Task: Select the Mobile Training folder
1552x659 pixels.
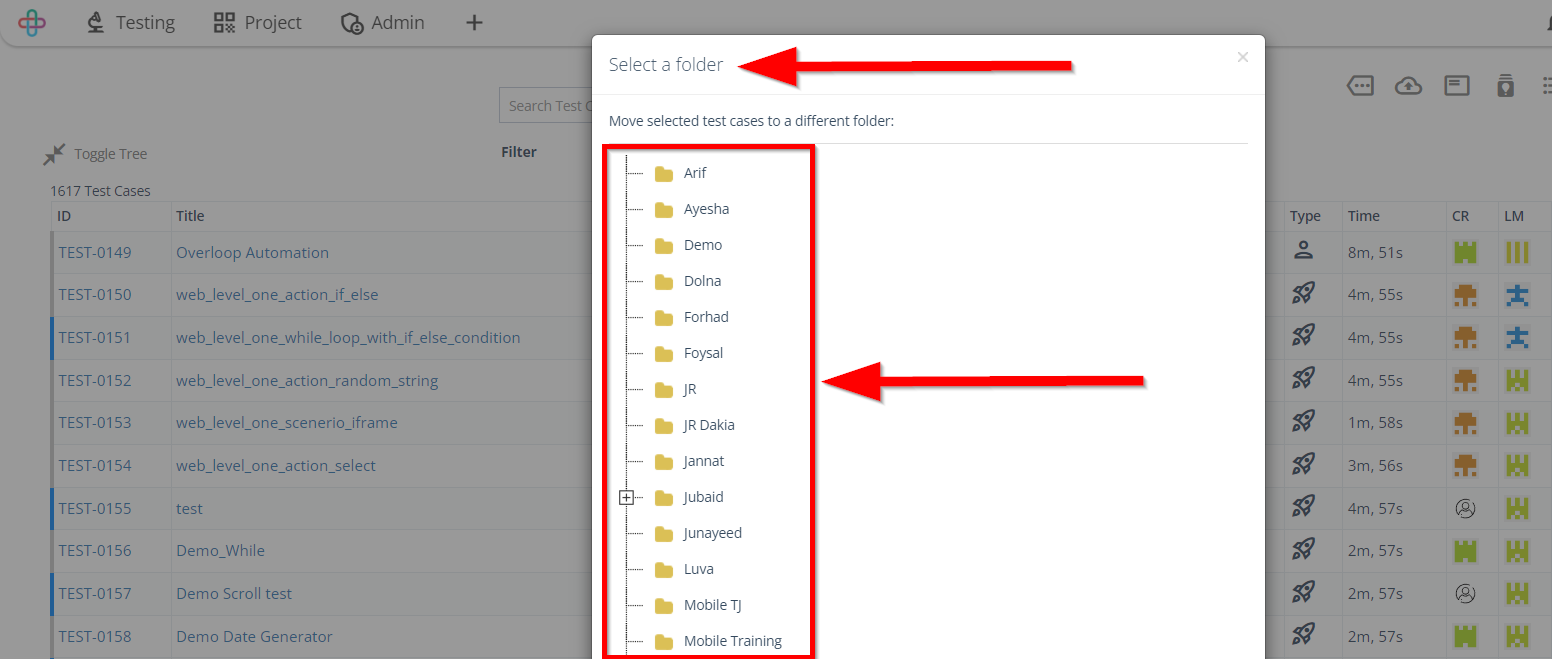Action: (x=732, y=641)
